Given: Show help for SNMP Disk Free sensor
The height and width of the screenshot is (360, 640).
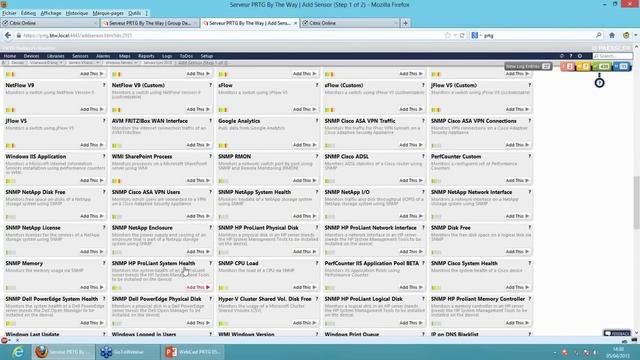Looking at the screenshot, I should [530, 228].
